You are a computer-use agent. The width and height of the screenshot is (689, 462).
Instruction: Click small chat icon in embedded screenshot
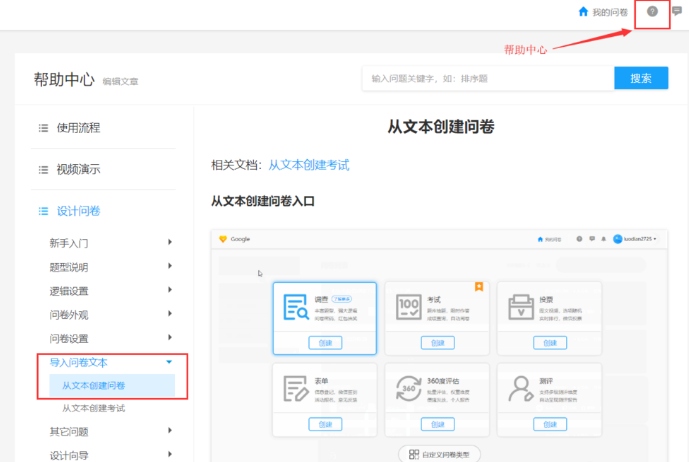point(592,239)
